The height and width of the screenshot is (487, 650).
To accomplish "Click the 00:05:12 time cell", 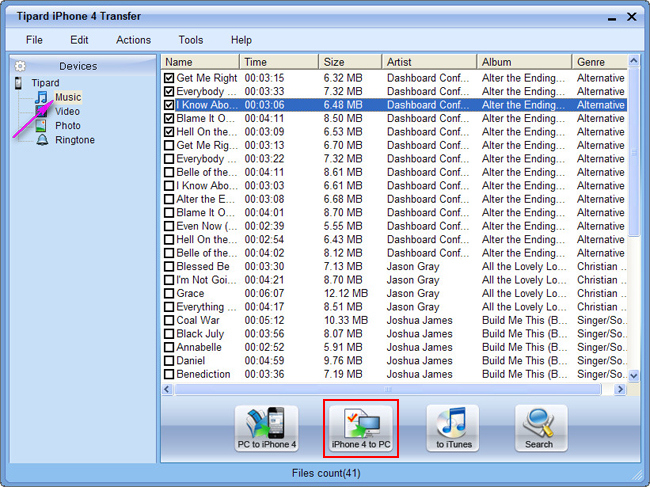I will 264,320.
